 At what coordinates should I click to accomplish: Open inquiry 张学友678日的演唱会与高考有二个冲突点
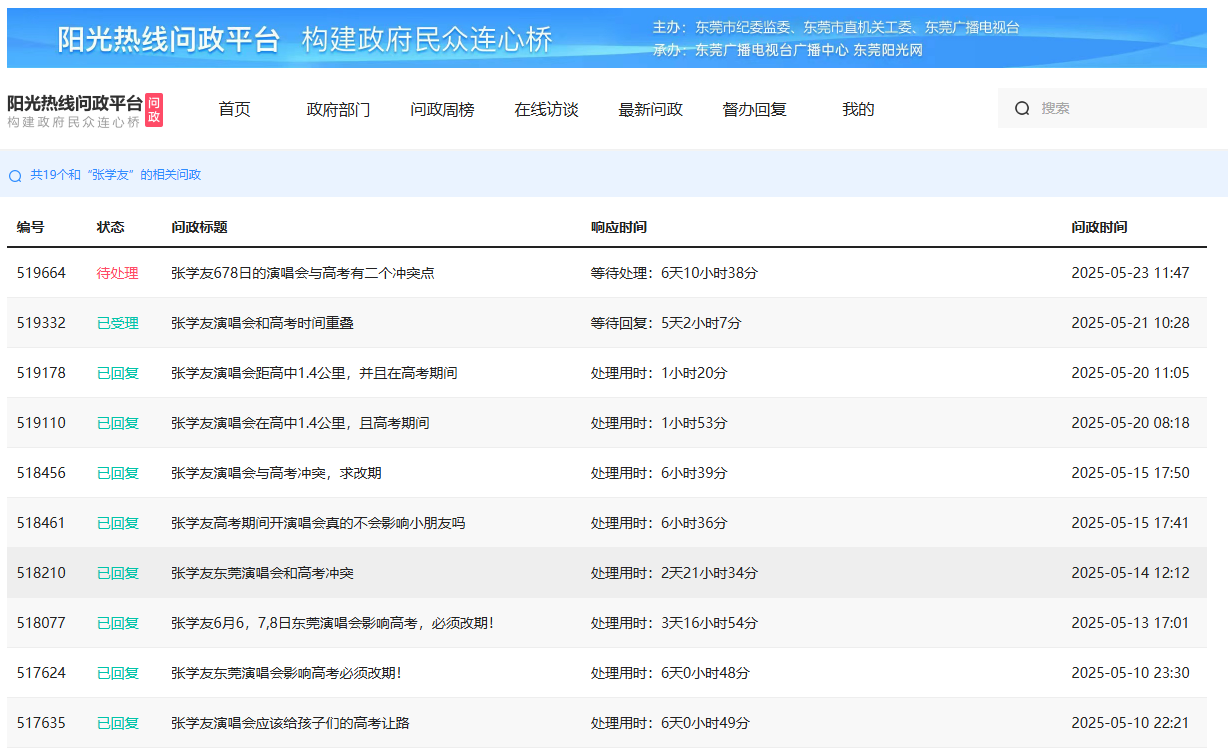[302, 273]
